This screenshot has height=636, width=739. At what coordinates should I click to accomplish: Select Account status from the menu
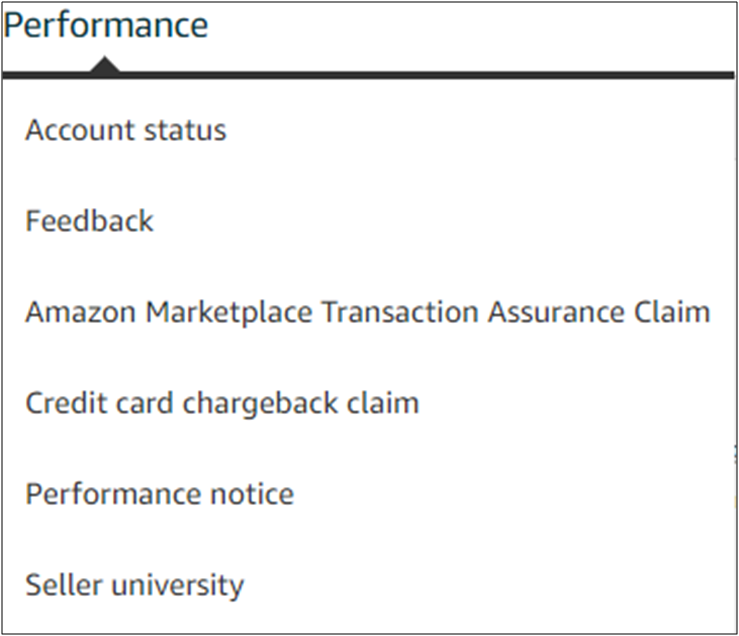pyautogui.click(x=126, y=130)
